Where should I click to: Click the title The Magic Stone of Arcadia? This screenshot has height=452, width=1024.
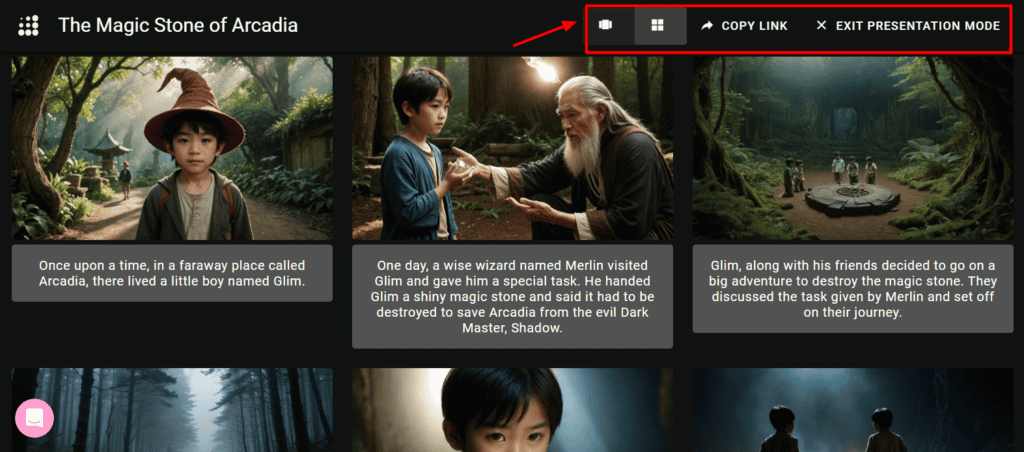[x=178, y=25]
